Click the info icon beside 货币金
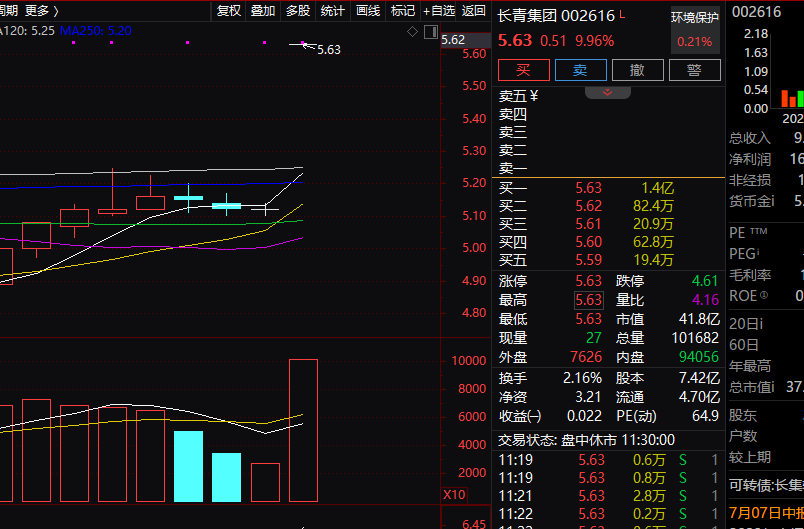The height and width of the screenshot is (529, 804). pyautogui.click(x=772, y=201)
